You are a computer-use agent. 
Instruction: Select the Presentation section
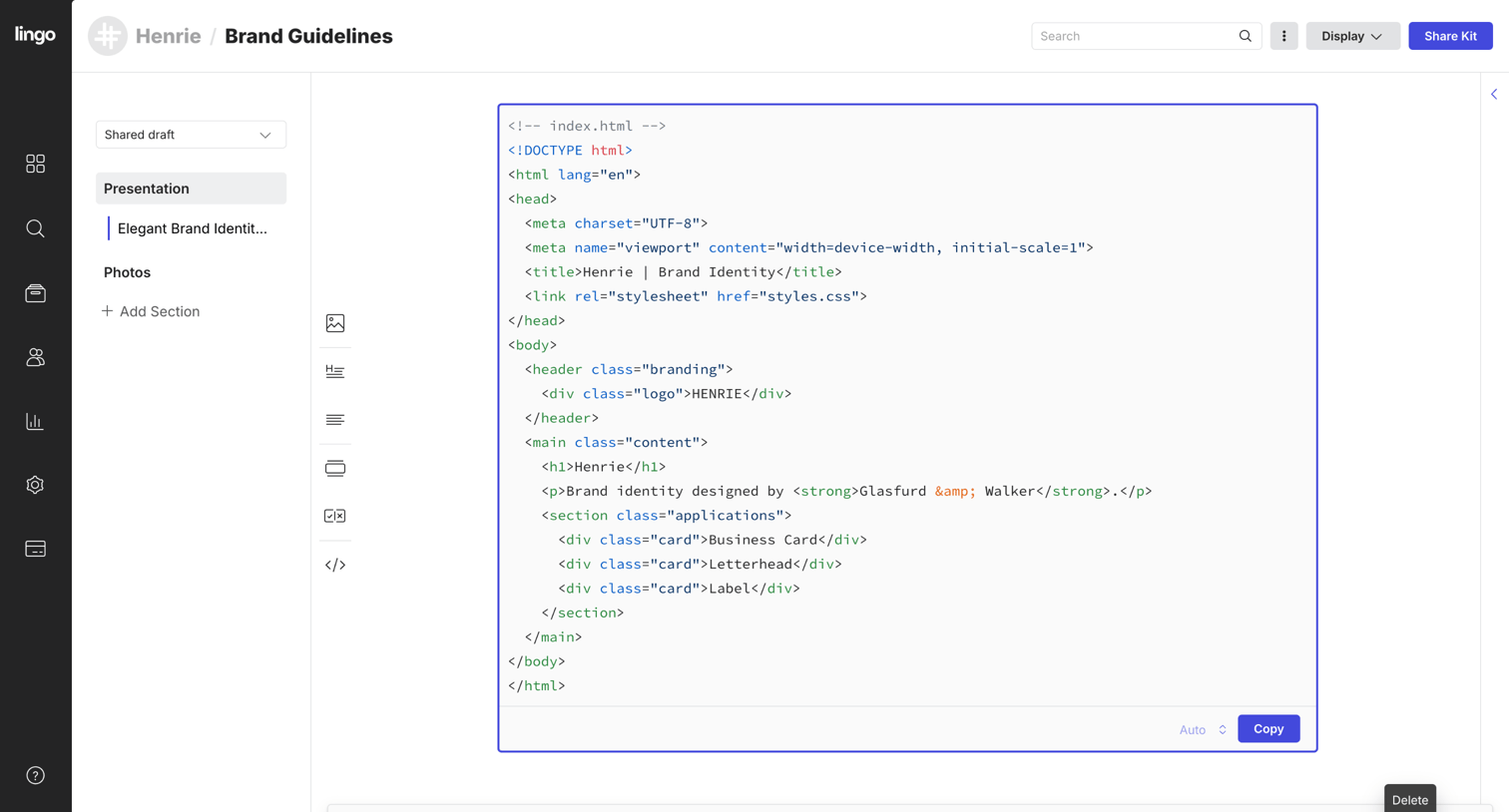coord(191,189)
